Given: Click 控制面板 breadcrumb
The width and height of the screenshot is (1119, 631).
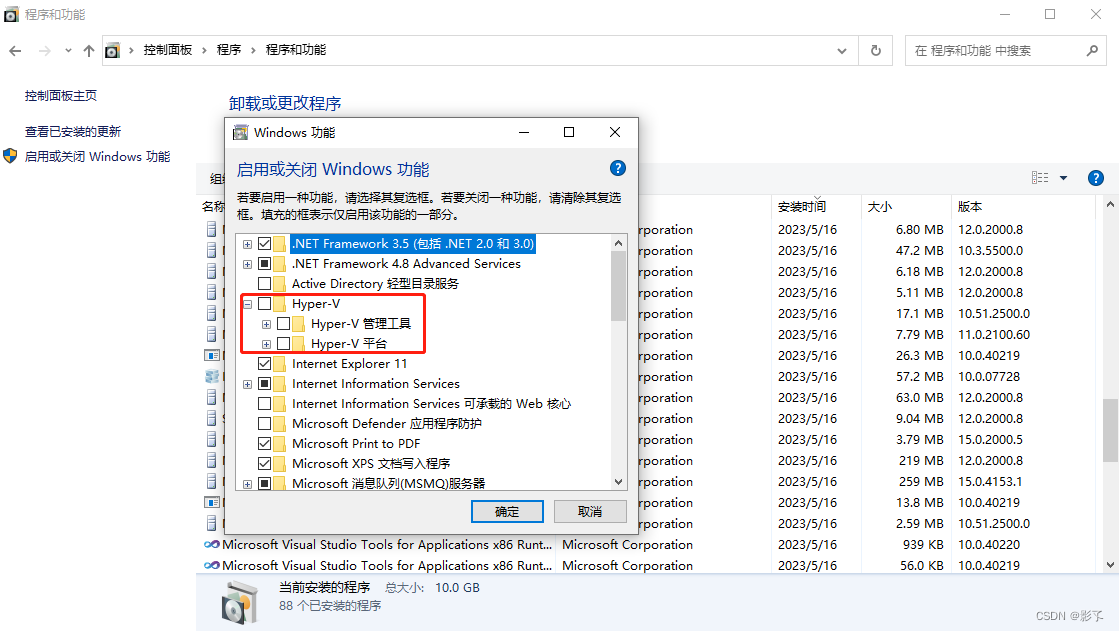Looking at the screenshot, I should coord(168,50).
